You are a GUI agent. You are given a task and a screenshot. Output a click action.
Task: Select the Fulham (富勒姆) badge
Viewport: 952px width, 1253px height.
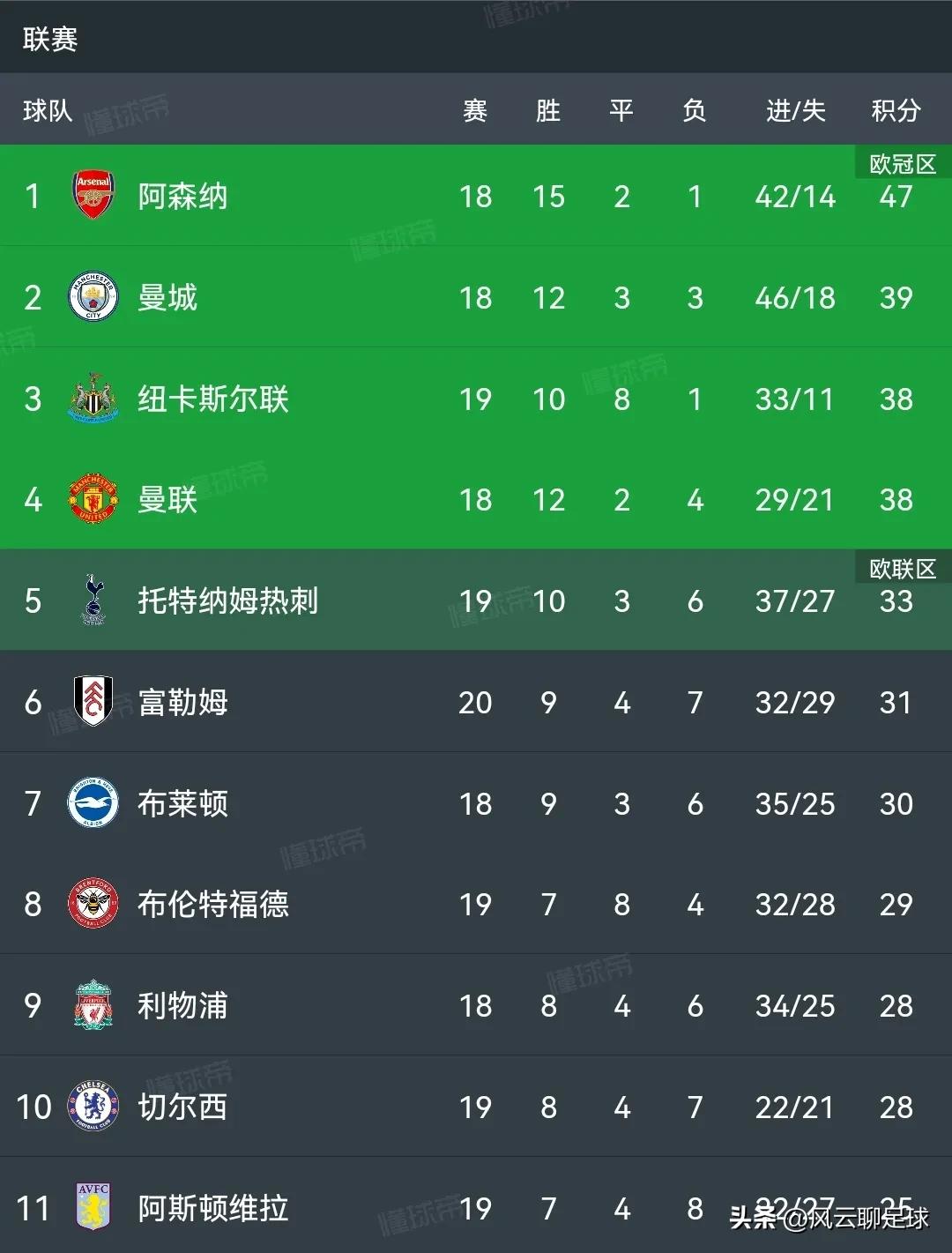91,702
